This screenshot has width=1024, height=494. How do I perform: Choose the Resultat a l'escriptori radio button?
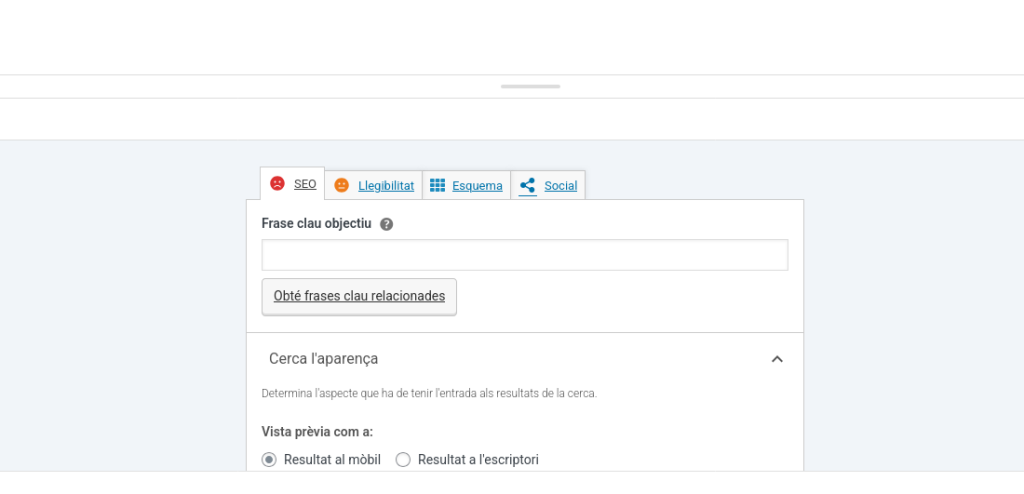pyautogui.click(x=403, y=460)
